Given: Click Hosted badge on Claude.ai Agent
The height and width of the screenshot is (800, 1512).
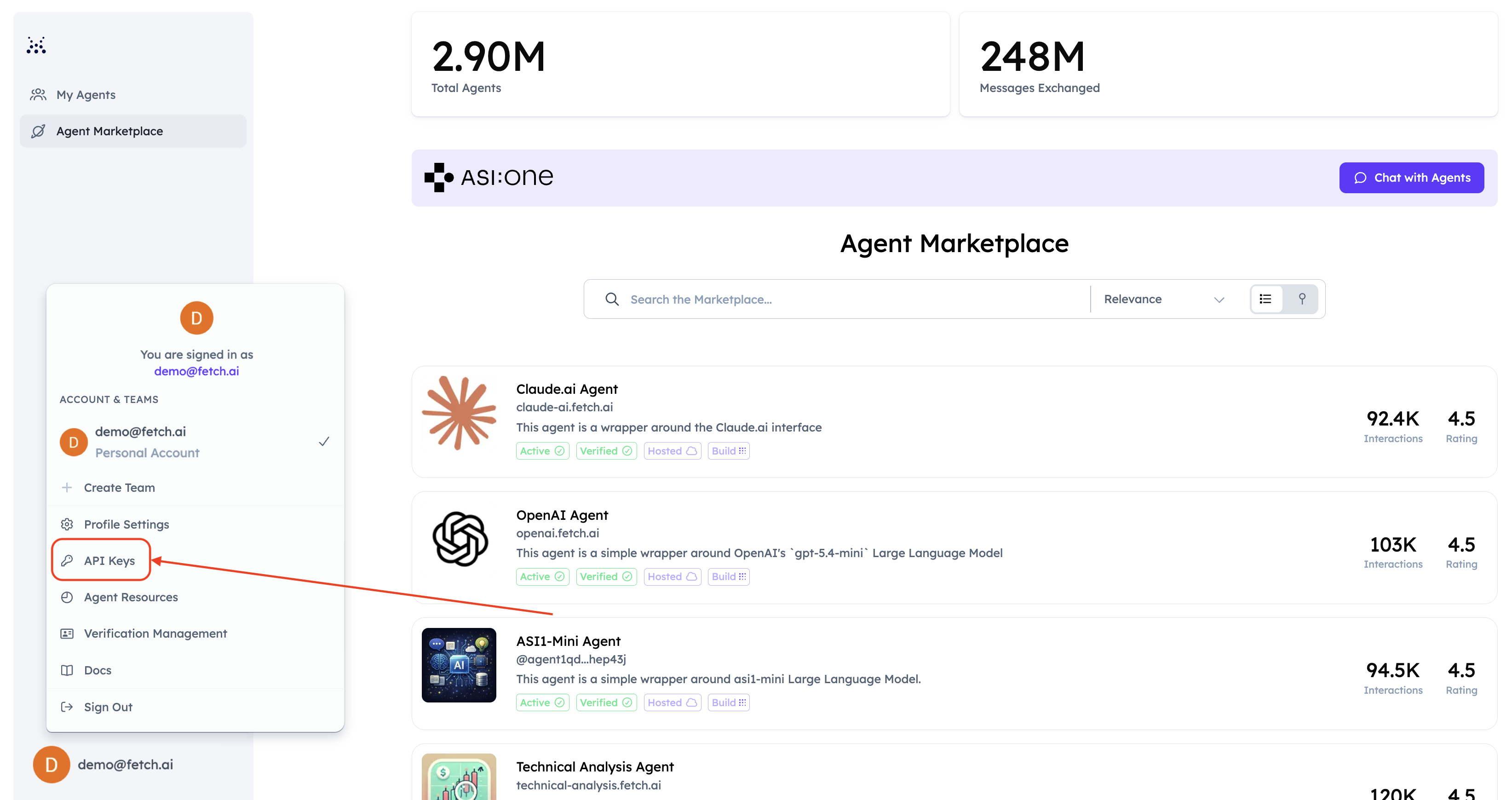Looking at the screenshot, I should click(673, 451).
